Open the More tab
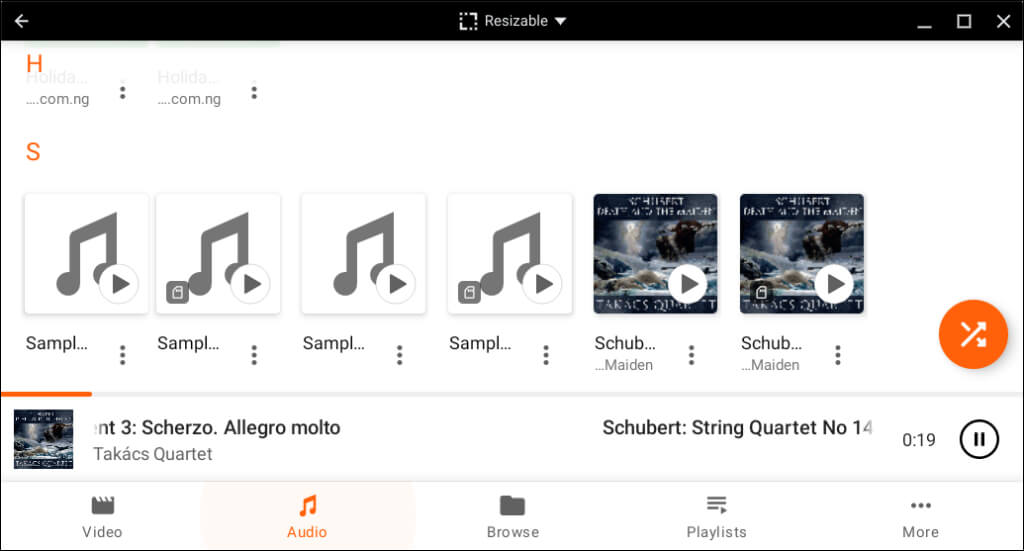This screenshot has width=1024, height=551. [x=920, y=516]
